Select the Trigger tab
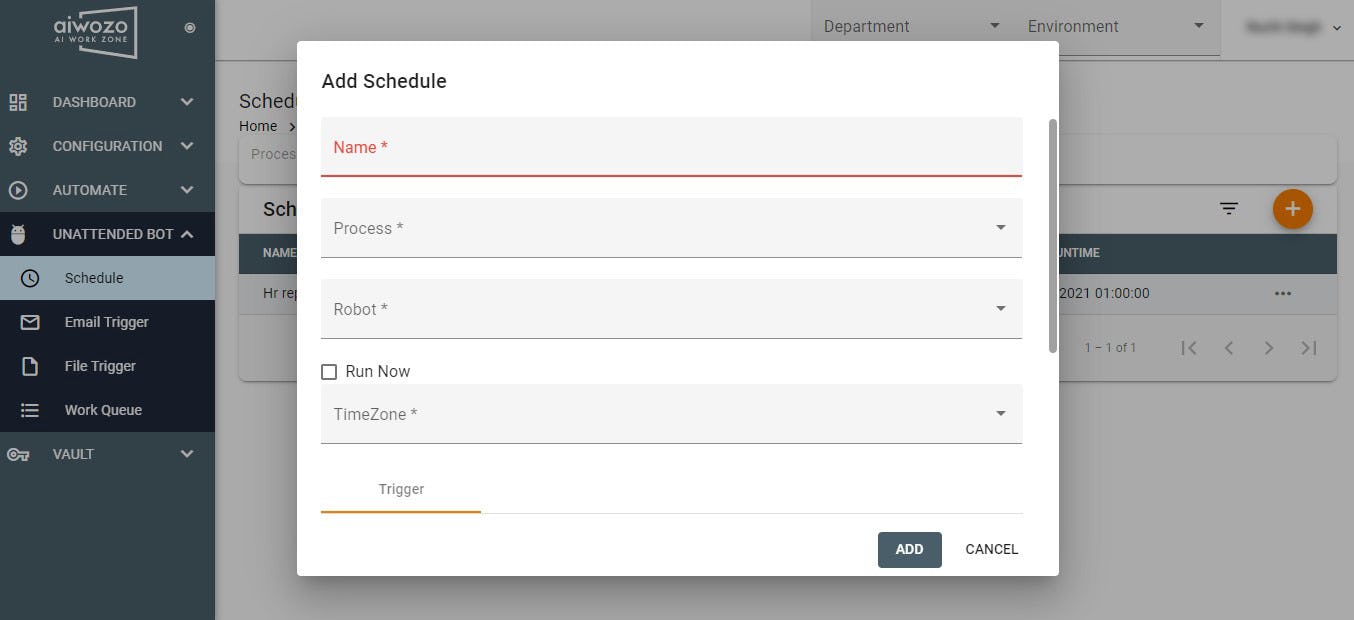The height and width of the screenshot is (620, 1354). (401, 490)
